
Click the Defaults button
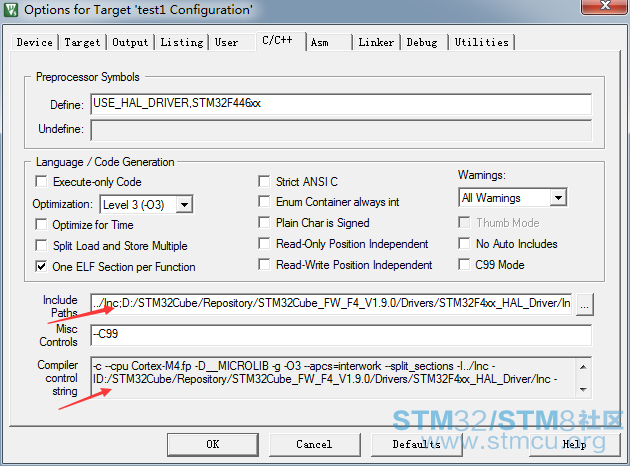417,444
